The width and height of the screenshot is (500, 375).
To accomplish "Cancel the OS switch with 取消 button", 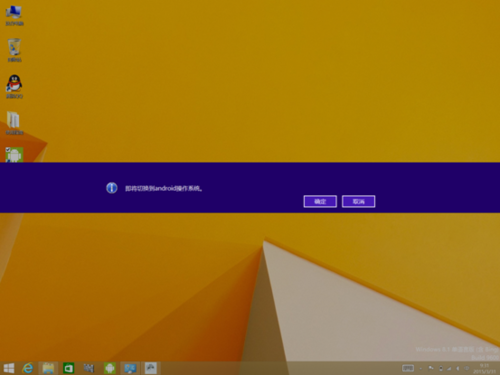I will [x=358, y=201].
